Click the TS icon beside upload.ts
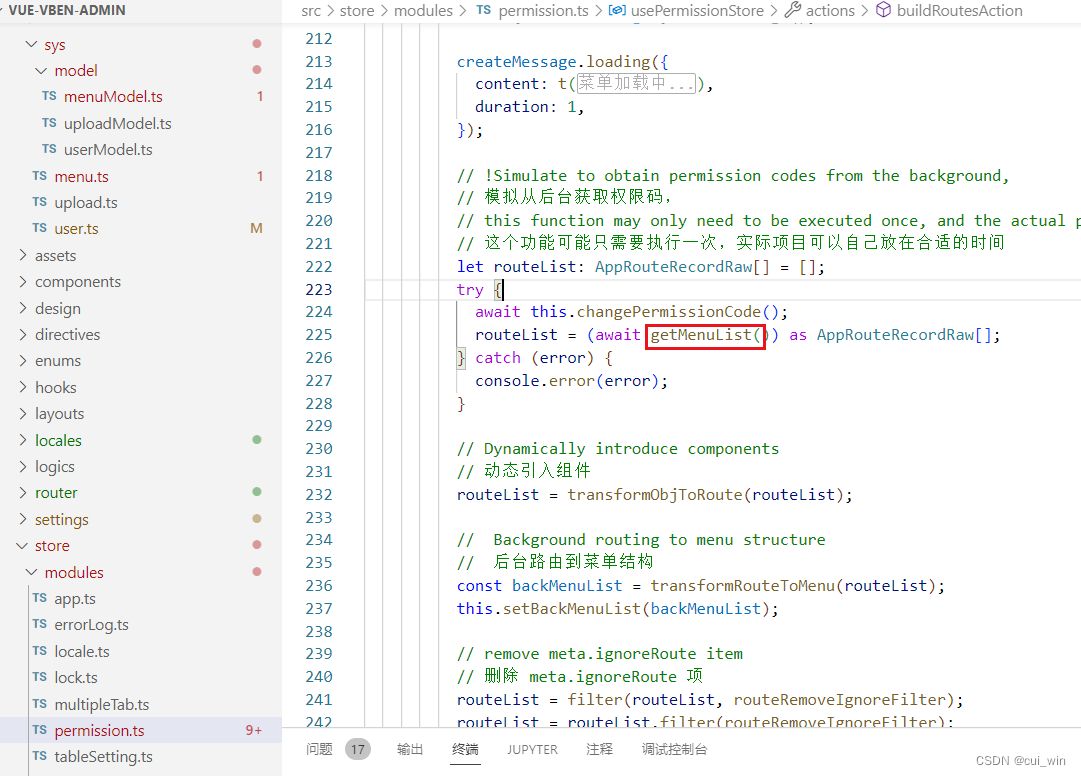The width and height of the screenshot is (1081, 776). (x=39, y=203)
